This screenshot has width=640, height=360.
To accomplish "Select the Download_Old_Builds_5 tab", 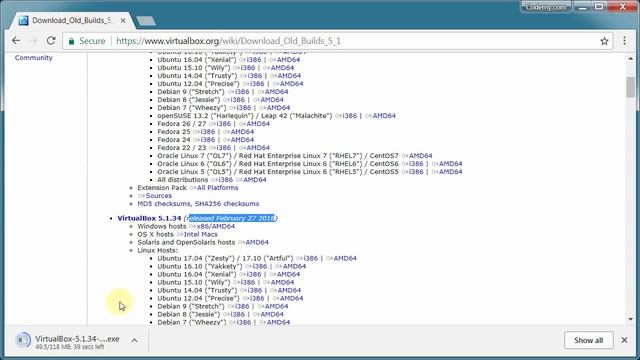I will tap(72, 20).
